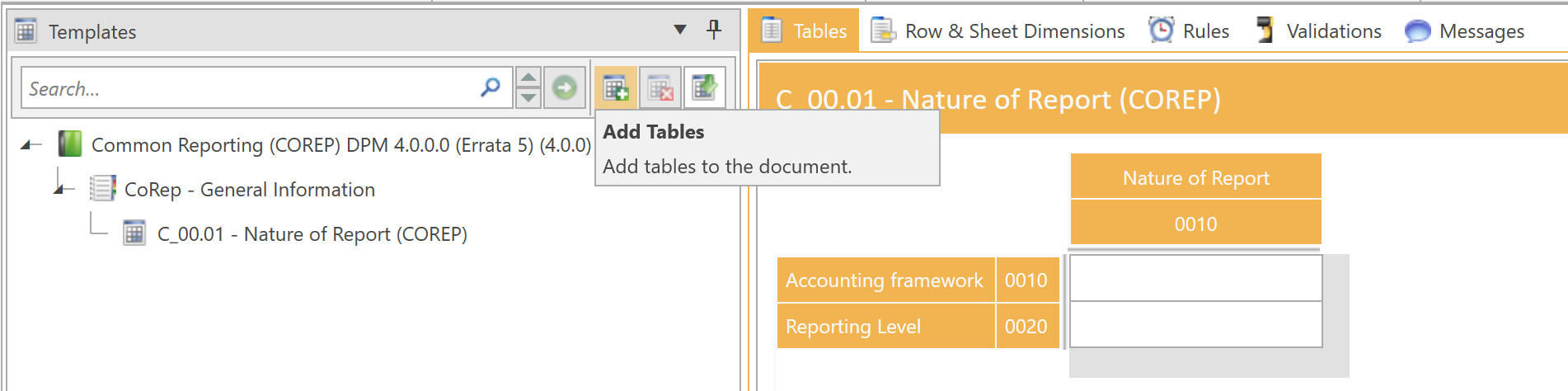Viewport: 1568px width, 391px height.
Task: Open the Messages tab
Action: tap(1464, 31)
